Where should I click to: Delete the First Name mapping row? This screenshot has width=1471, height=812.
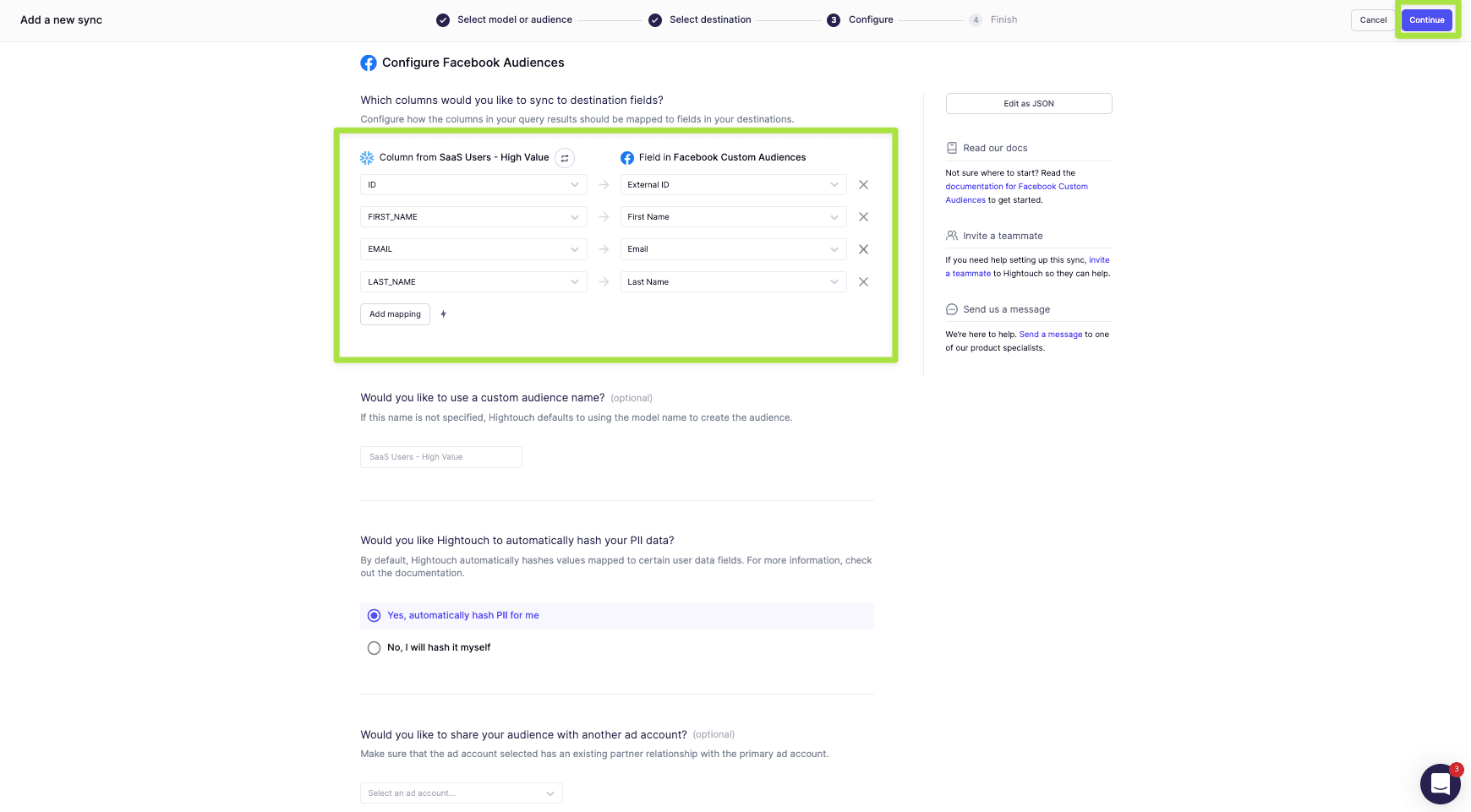(x=863, y=217)
